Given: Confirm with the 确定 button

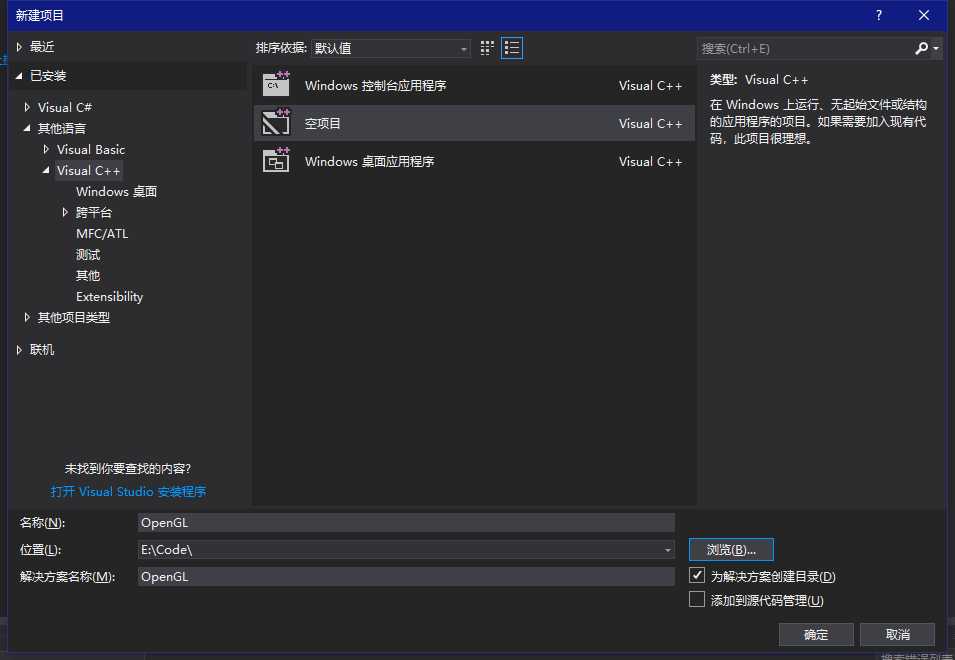Looking at the screenshot, I should (x=816, y=634).
